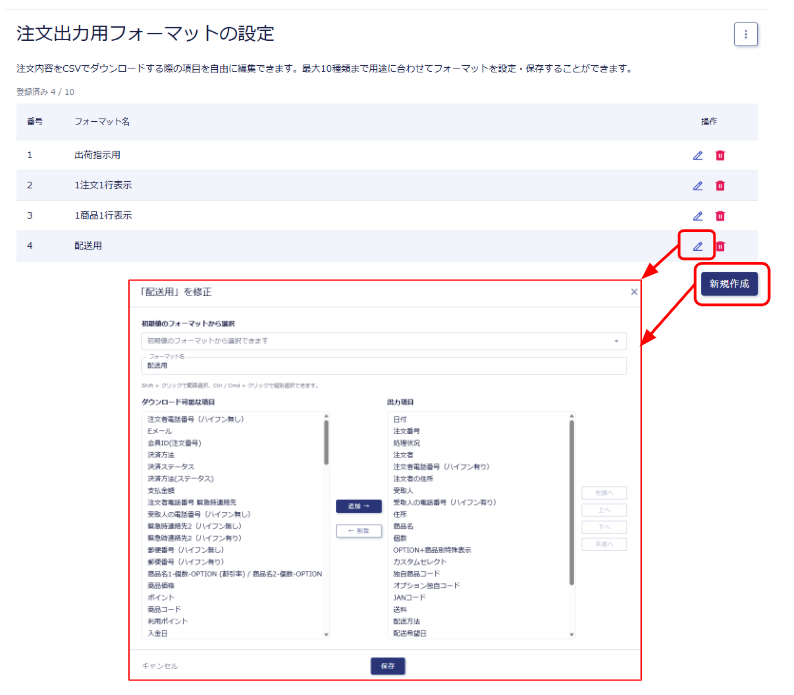Click the 1商品1行表示 format name cell

tap(103, 215)
